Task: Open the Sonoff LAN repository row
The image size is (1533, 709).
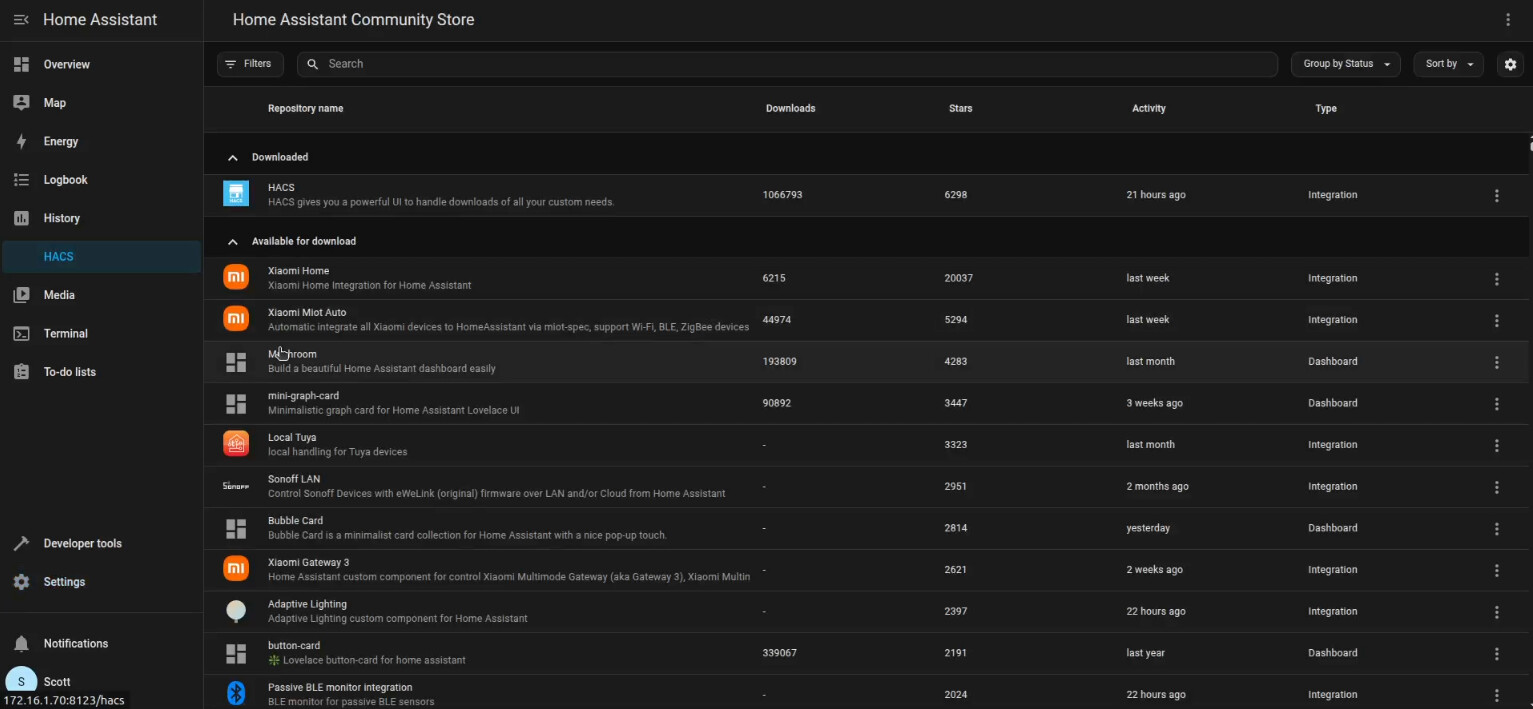Action: pos(866,487)
